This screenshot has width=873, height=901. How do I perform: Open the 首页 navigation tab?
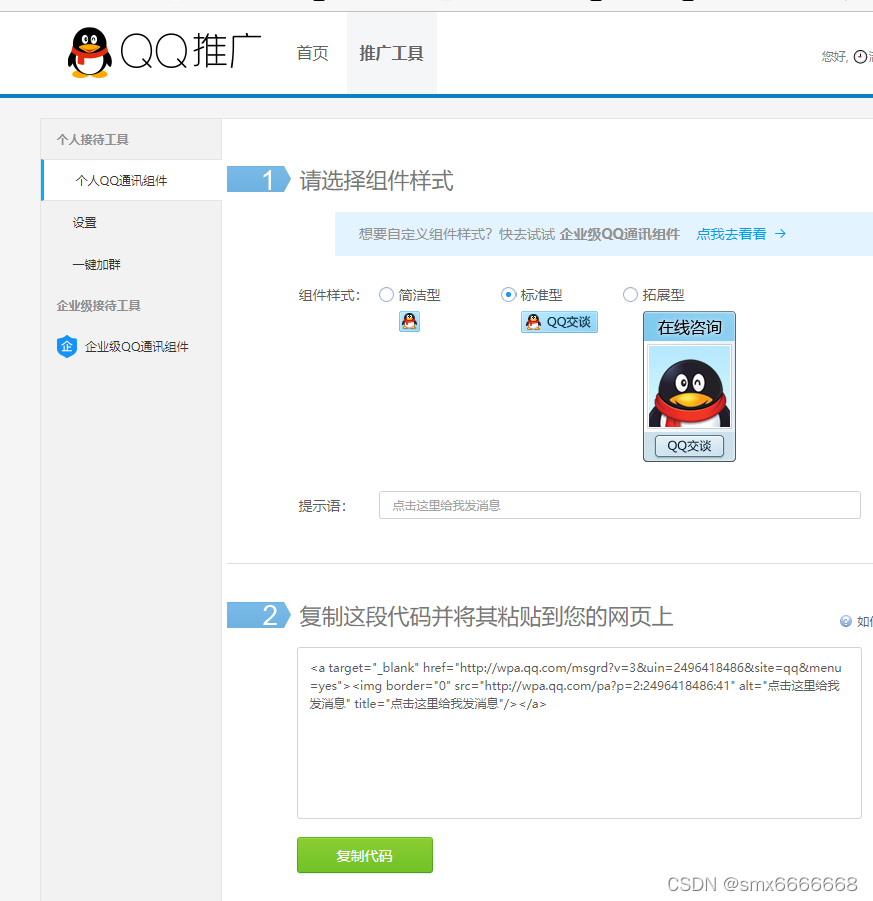312,53
